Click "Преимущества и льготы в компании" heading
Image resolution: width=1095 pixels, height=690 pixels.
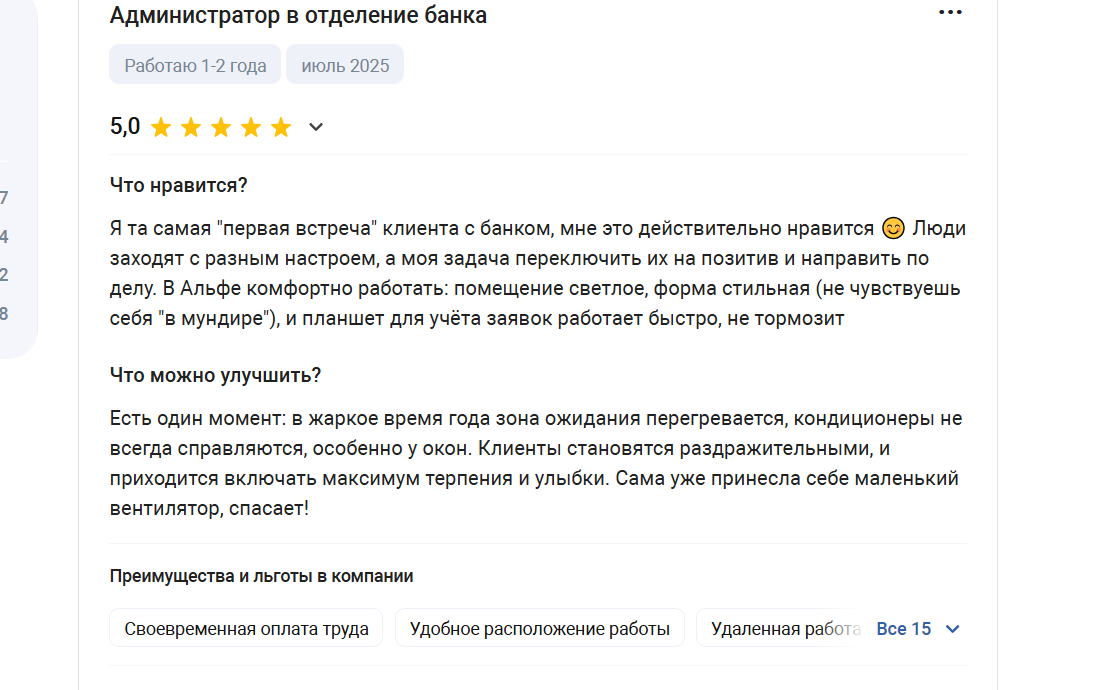tap(261, 576)
